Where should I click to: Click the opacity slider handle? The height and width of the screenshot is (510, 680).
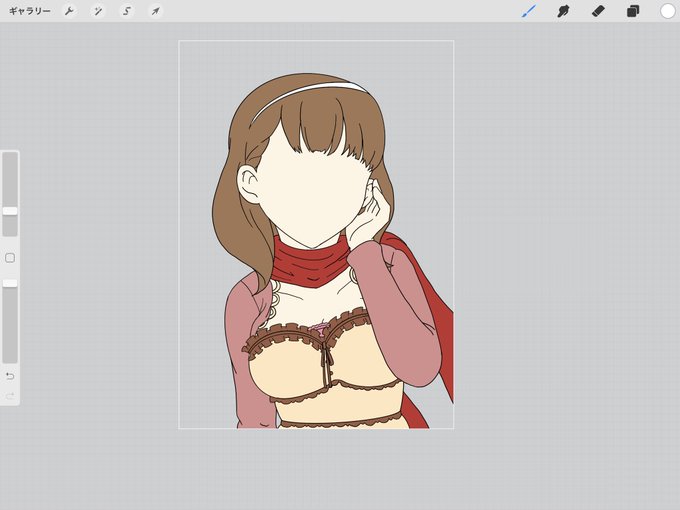tap(10, 283)
